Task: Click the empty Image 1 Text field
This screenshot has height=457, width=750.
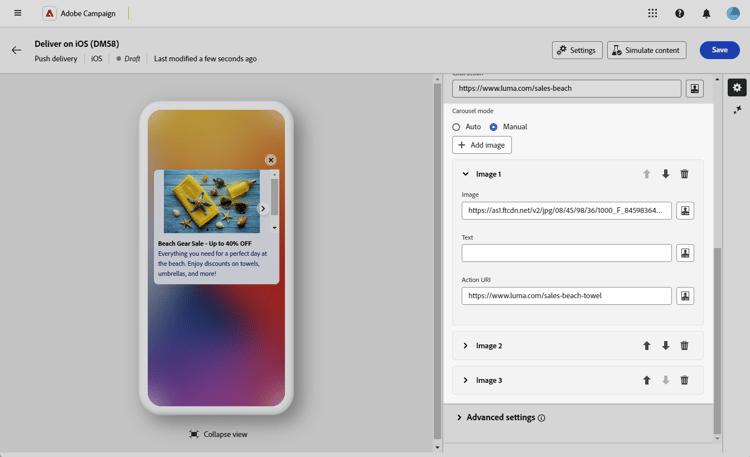Action: [x=566, y=253]
